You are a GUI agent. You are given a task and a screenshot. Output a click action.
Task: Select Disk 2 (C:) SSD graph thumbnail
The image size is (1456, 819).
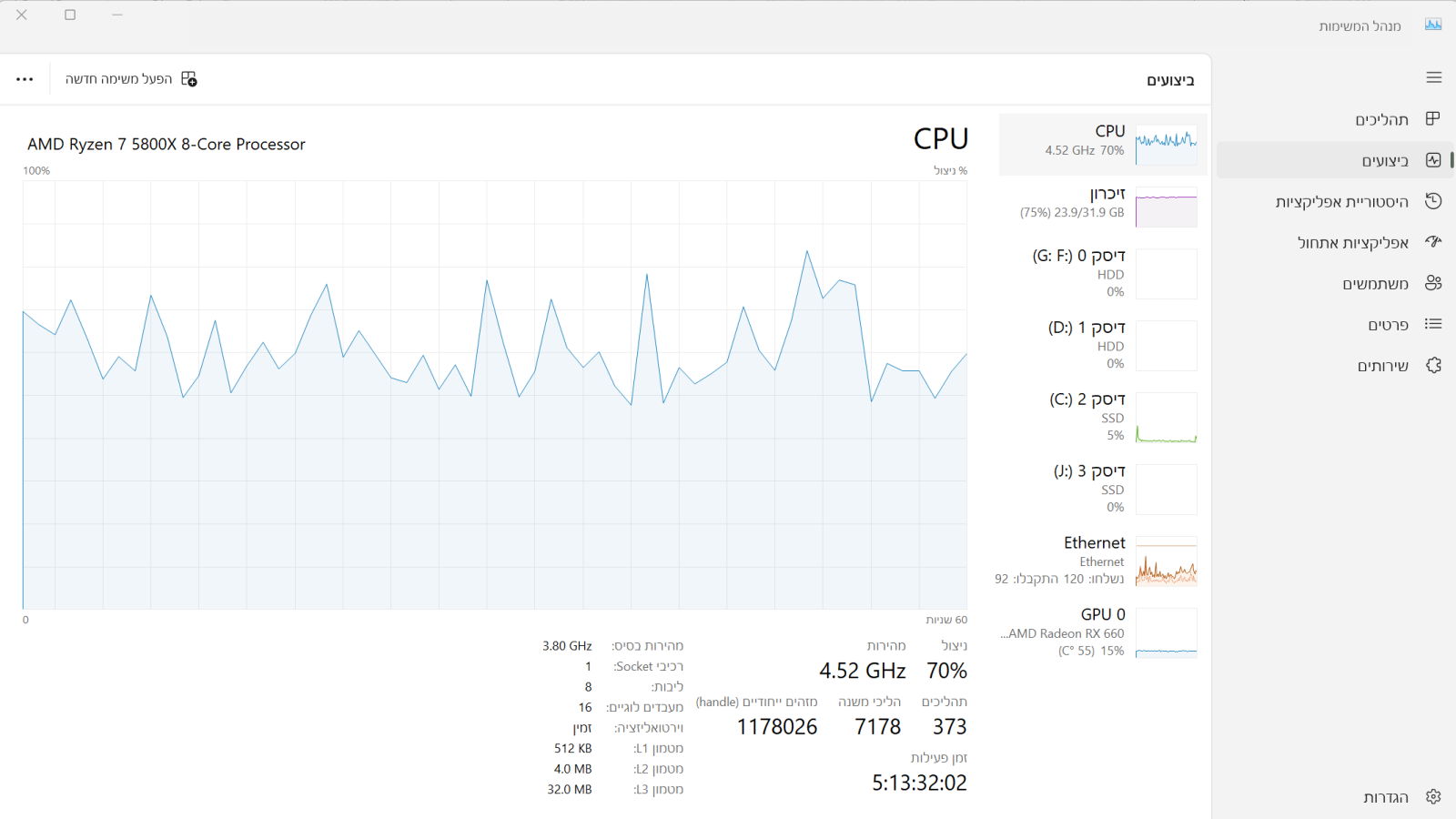tap(1166, 418)
